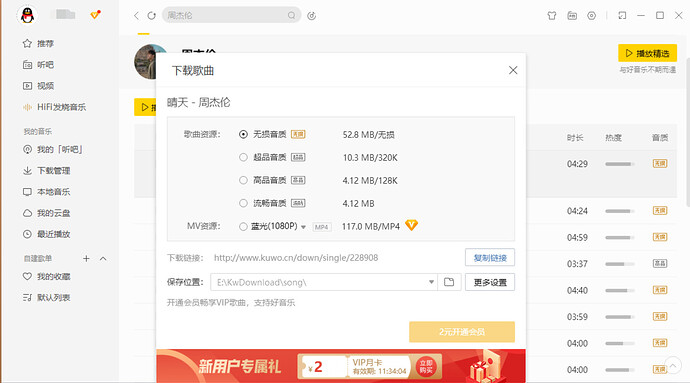690x383 pixels.
Task: Open 更多设置 button
Action: (x=490, y=282)
